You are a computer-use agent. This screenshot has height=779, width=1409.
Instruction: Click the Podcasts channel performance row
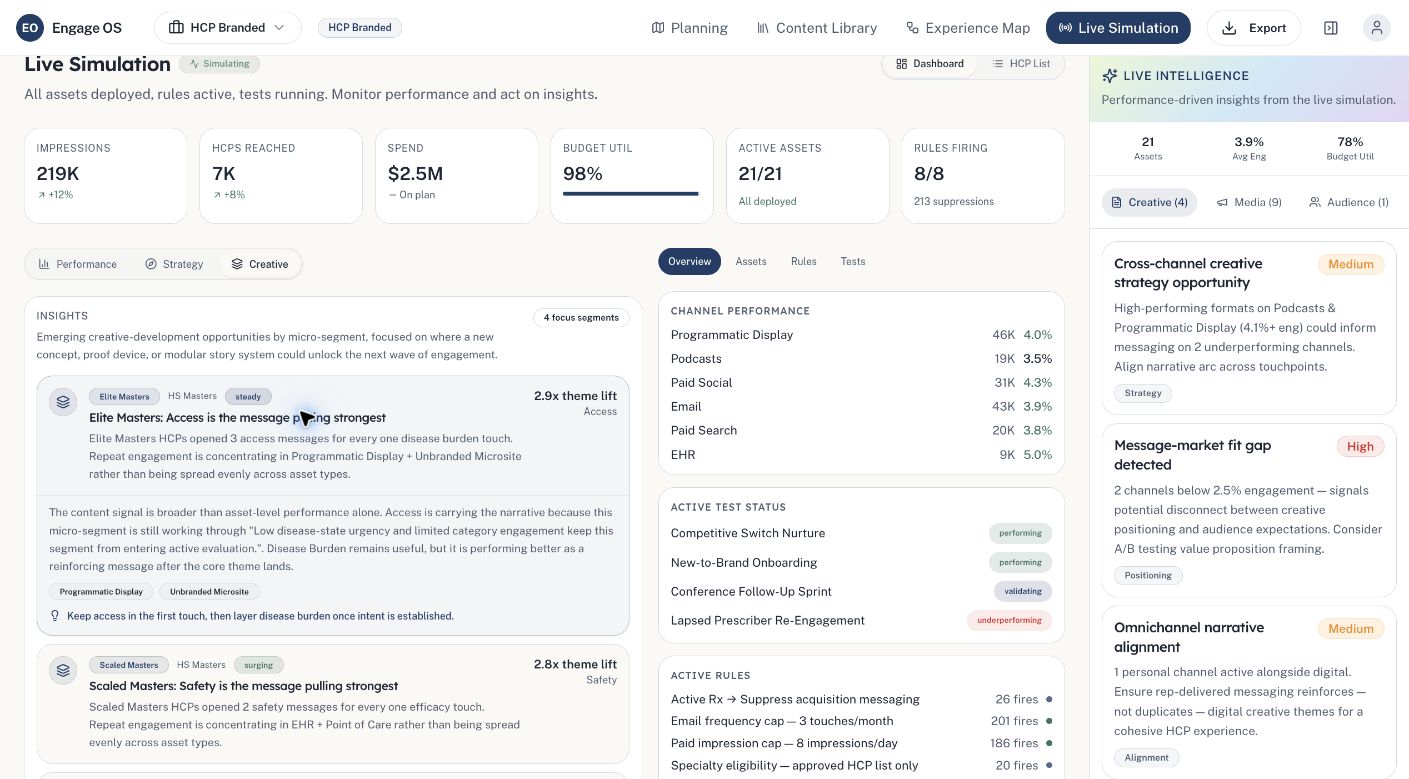pos(861,359)
